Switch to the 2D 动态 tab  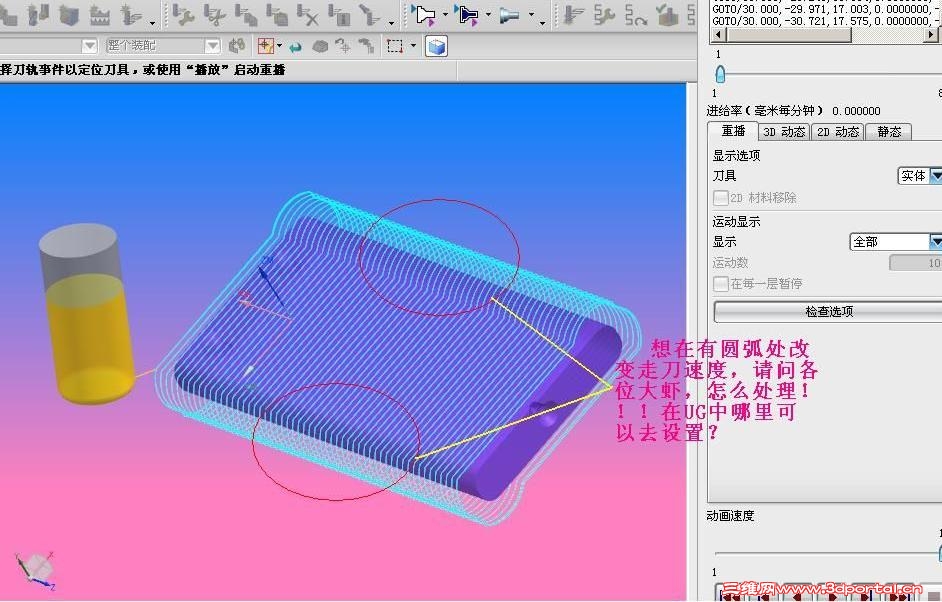[837, 132]
